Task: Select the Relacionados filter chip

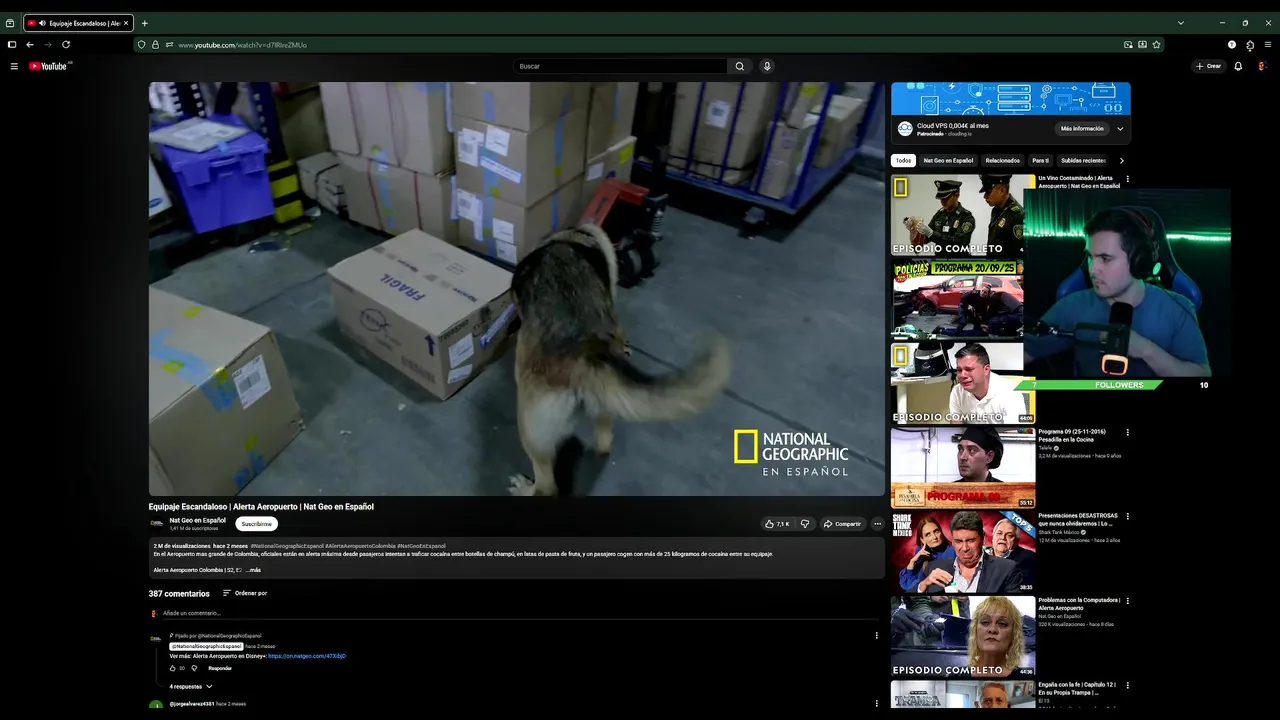Action: (x=1002, y=160)
